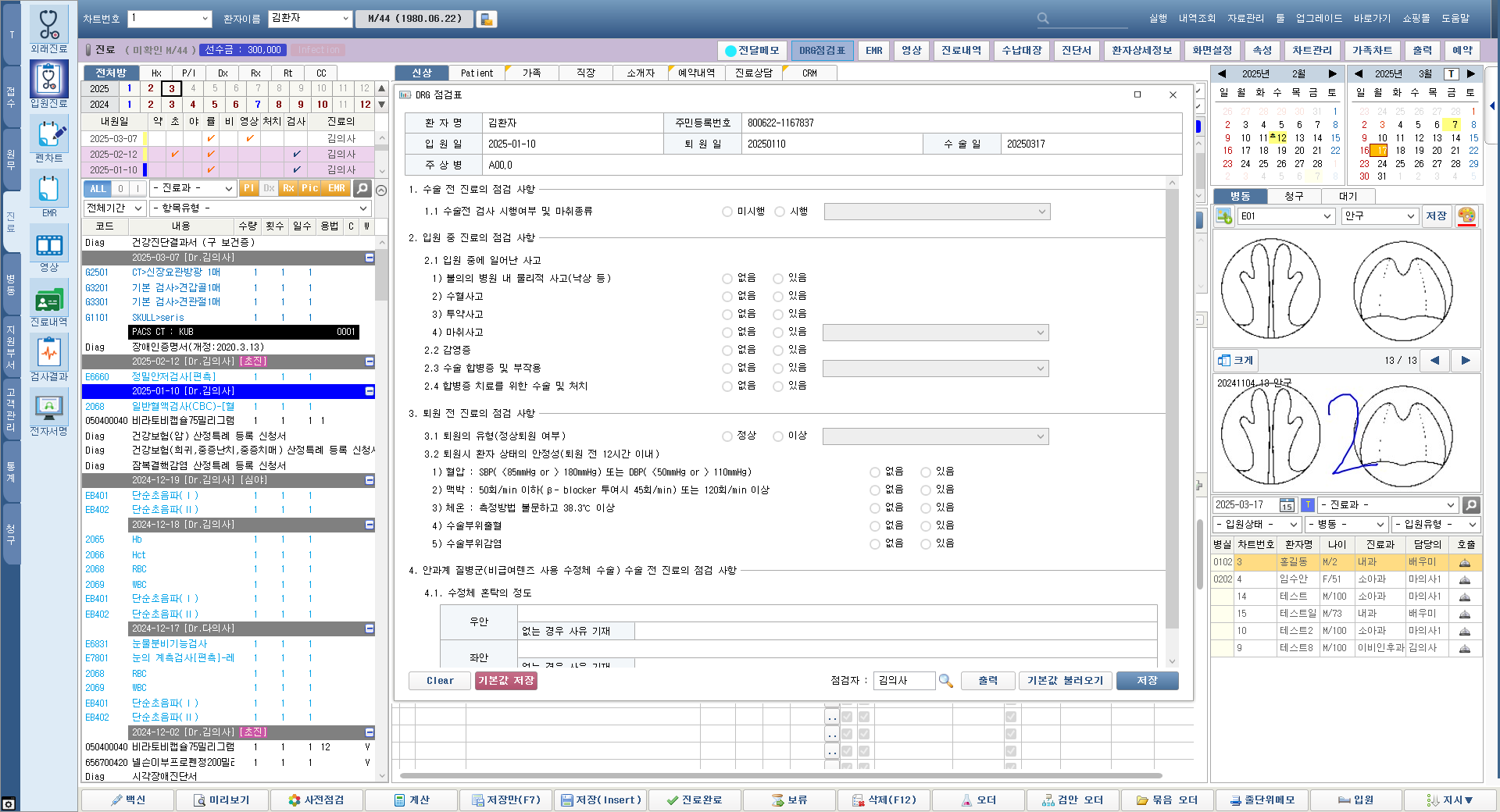This screenshot has width=1500, height=812.
Task: Open the 검사결과 sidebar icon
Action: coord(49,353)
